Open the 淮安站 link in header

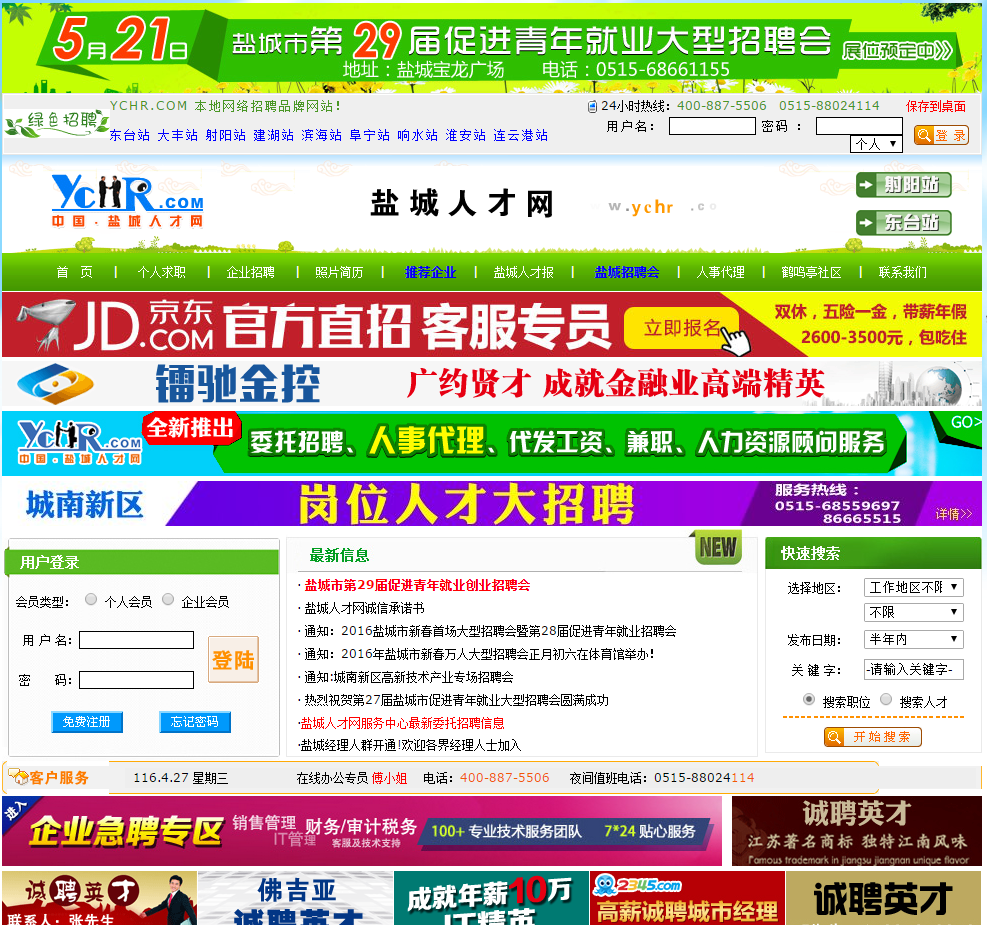[466, 135]
